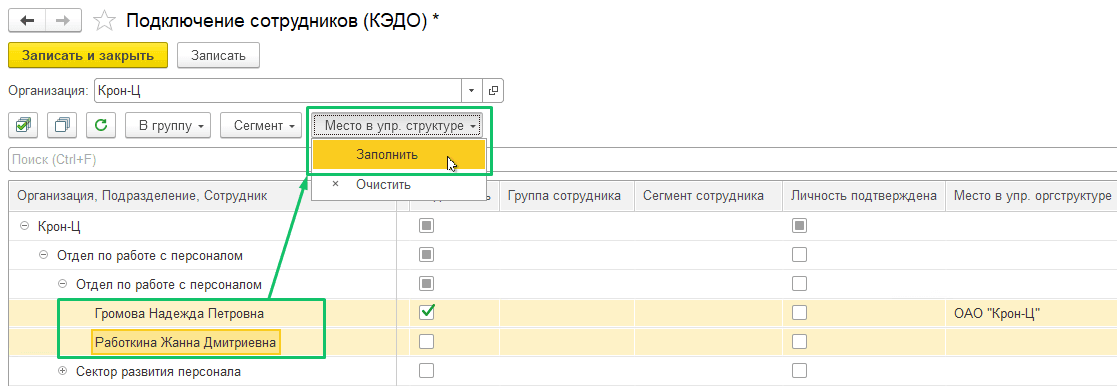Screen dimensions: 1117x386
Task: Click the uncheck all rows icon
Action: (62, 125)
